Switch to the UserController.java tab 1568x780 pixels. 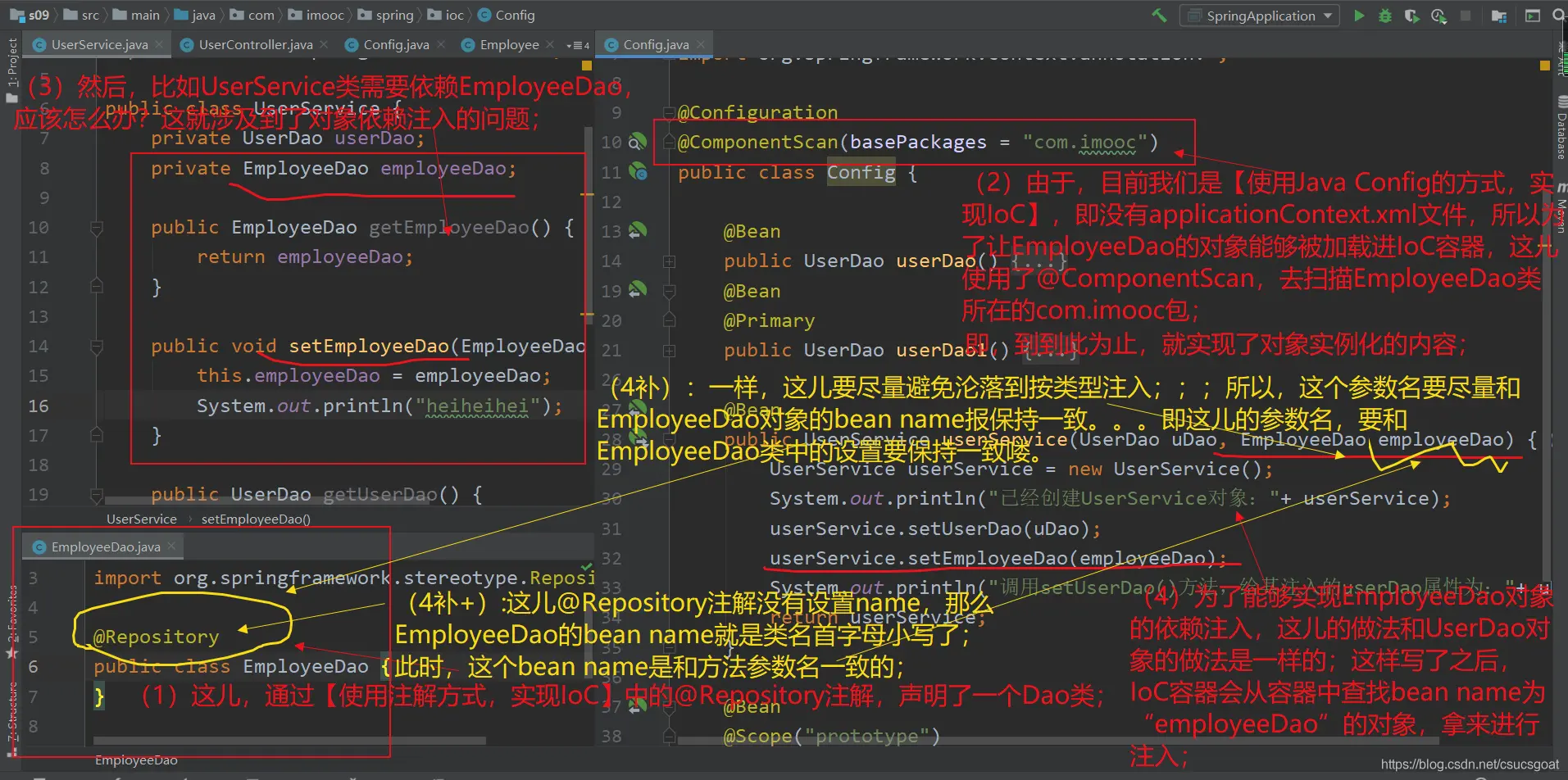pyautogui.click(x=255, y=45)
